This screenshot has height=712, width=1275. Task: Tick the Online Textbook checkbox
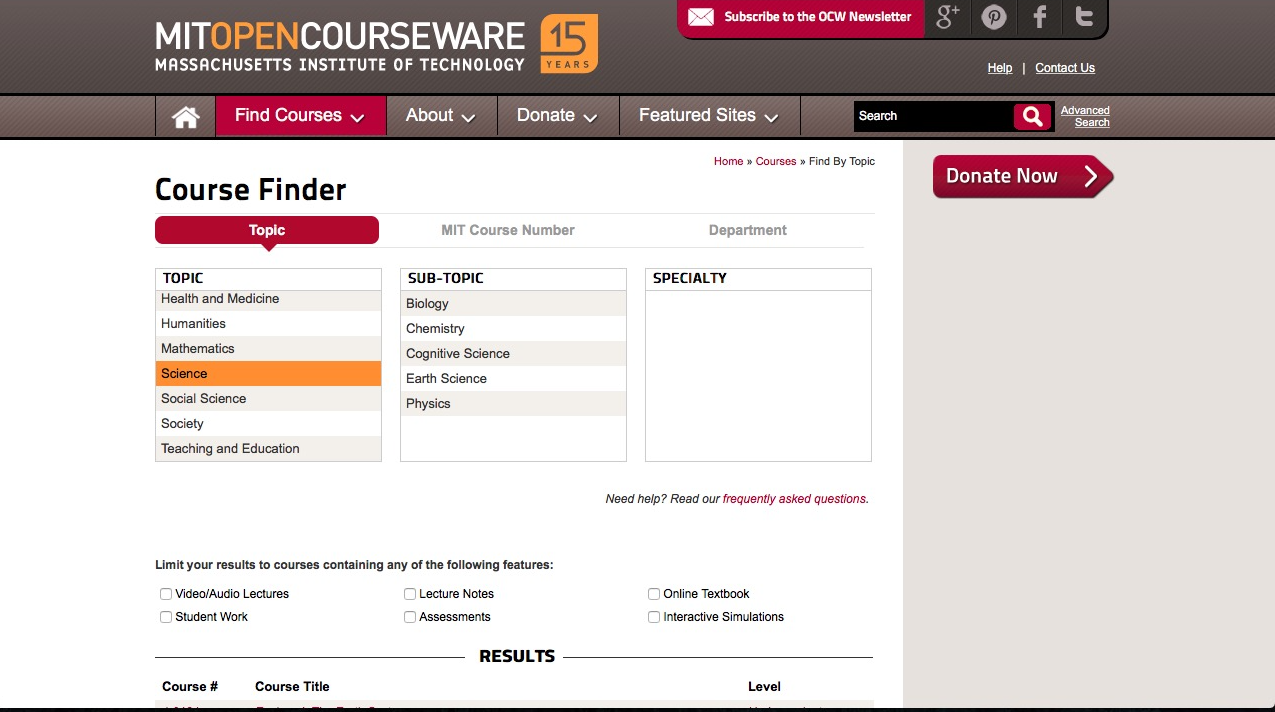click(654, 594)
